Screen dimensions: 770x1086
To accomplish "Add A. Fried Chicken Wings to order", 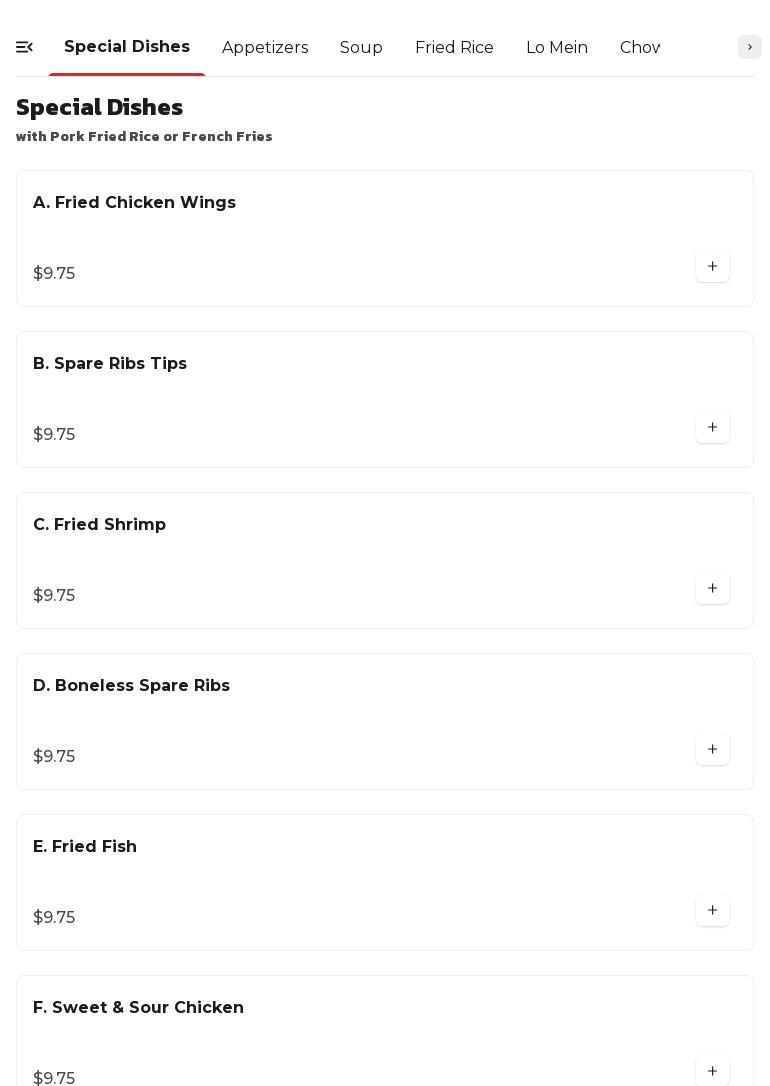I will pyautogui.click(x=712, y=267).
